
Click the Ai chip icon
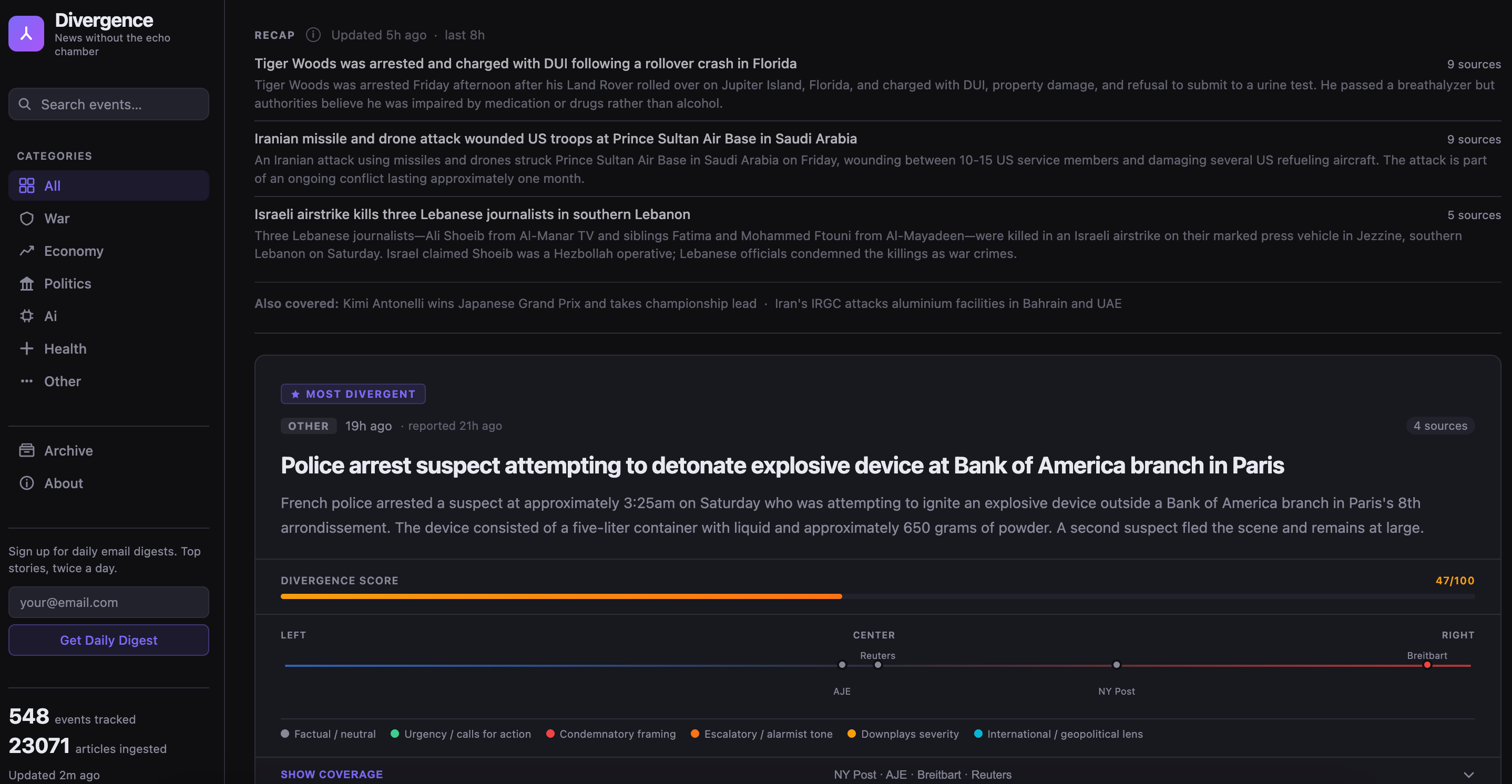click(x=26, y=316)
